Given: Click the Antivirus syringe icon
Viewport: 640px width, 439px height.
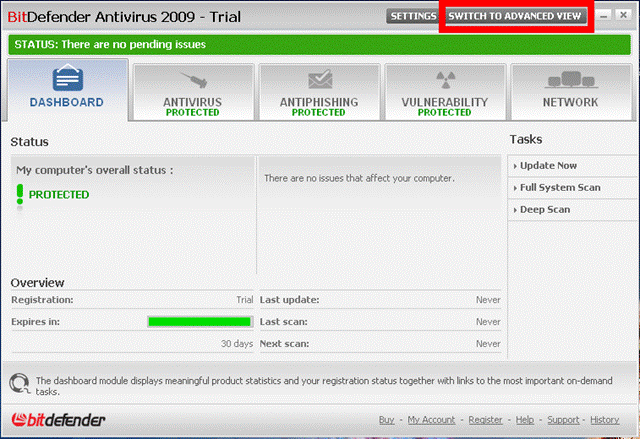Looking at the screenshot, I should tap(192, 80).
